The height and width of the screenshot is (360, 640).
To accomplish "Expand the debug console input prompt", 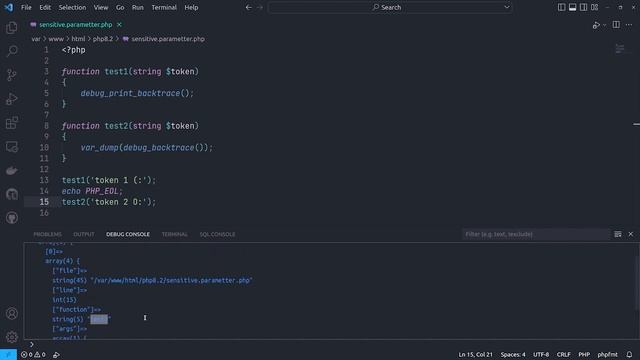I will (32, 344).
